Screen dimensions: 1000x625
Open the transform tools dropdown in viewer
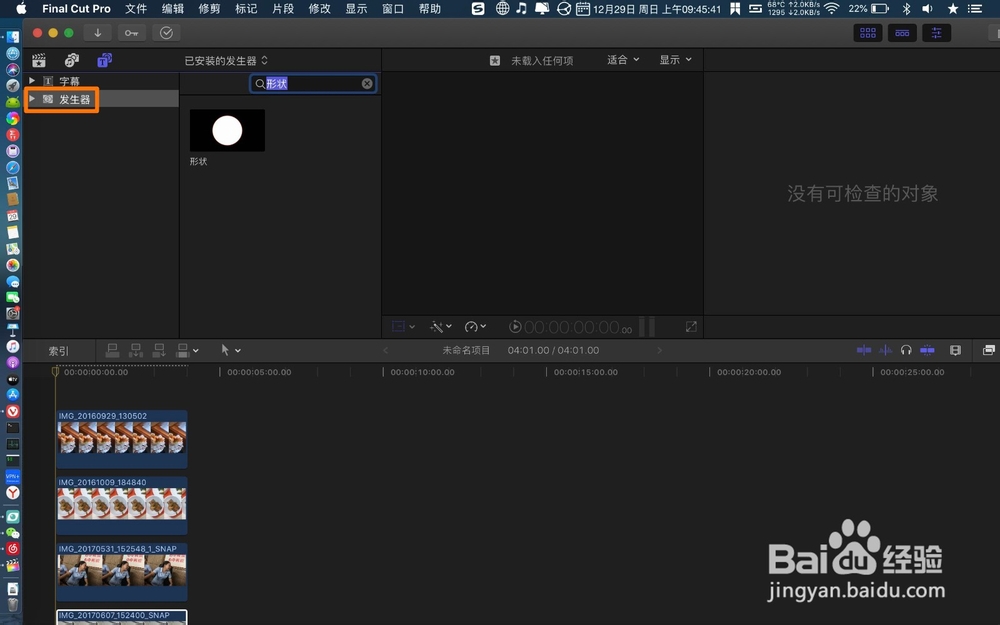403,327
